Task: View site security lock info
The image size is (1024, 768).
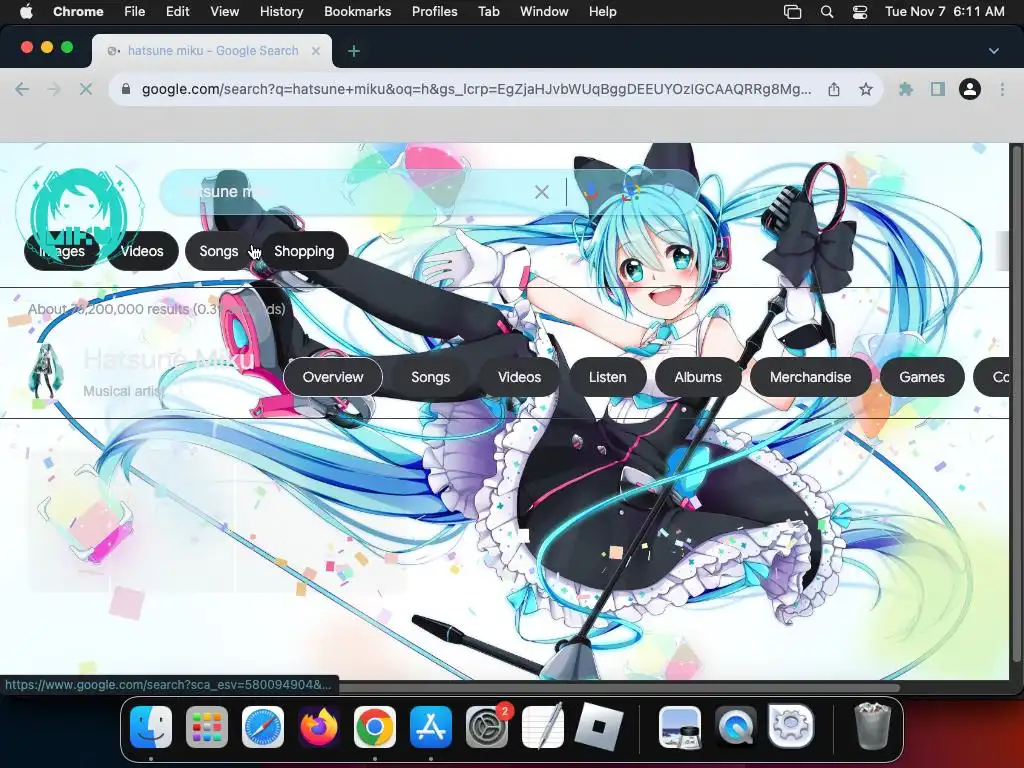Action: (x=127, y=89)
